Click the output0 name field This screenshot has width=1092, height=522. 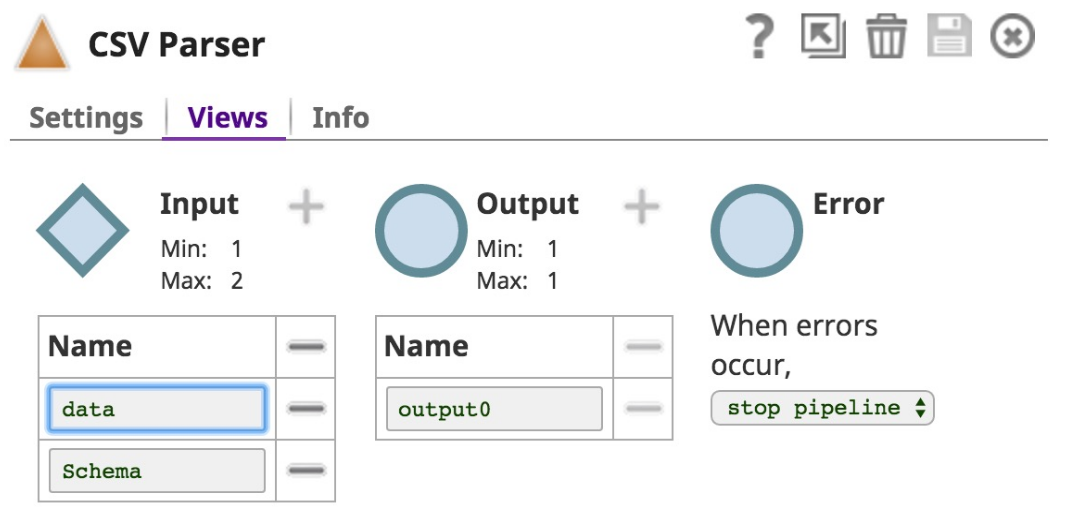[x=494, y=409]
